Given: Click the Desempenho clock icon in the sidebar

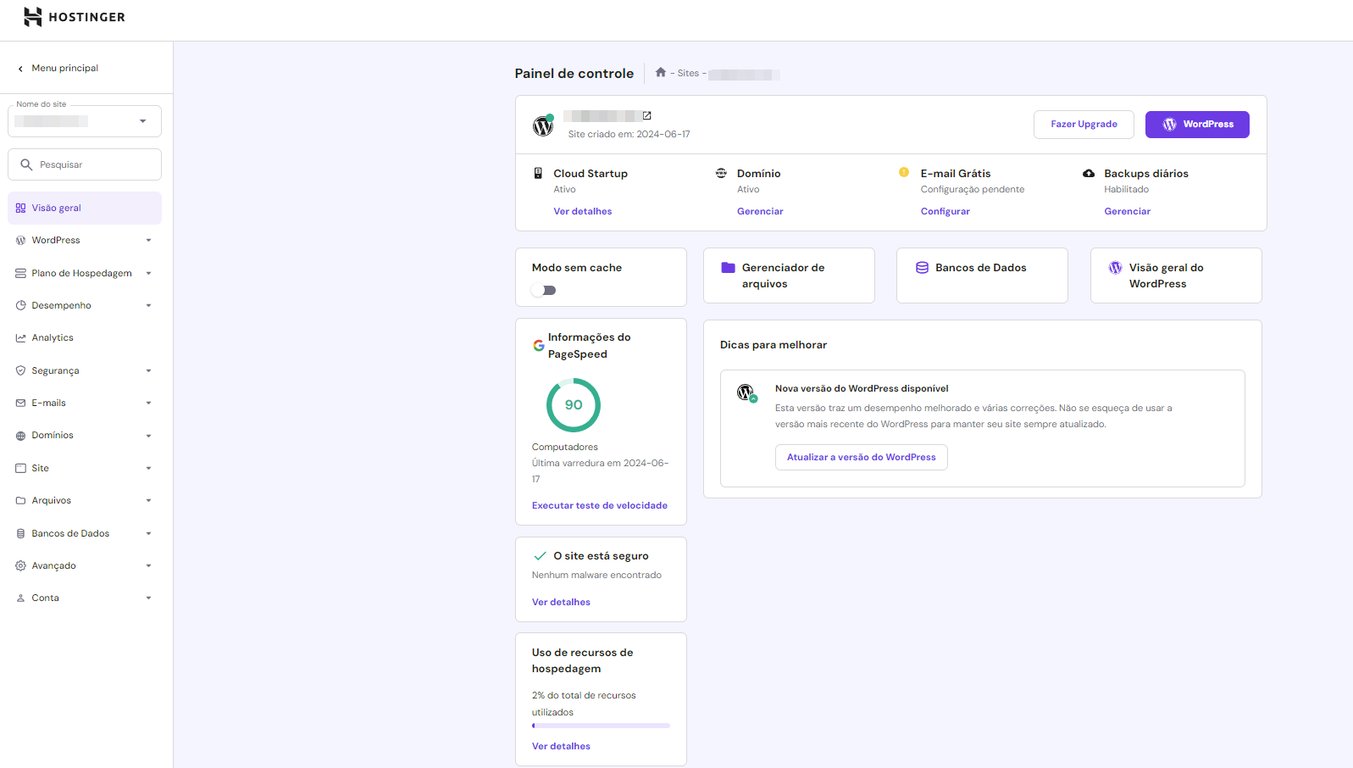Looking at the screenshot, I should tap(20, 305).
